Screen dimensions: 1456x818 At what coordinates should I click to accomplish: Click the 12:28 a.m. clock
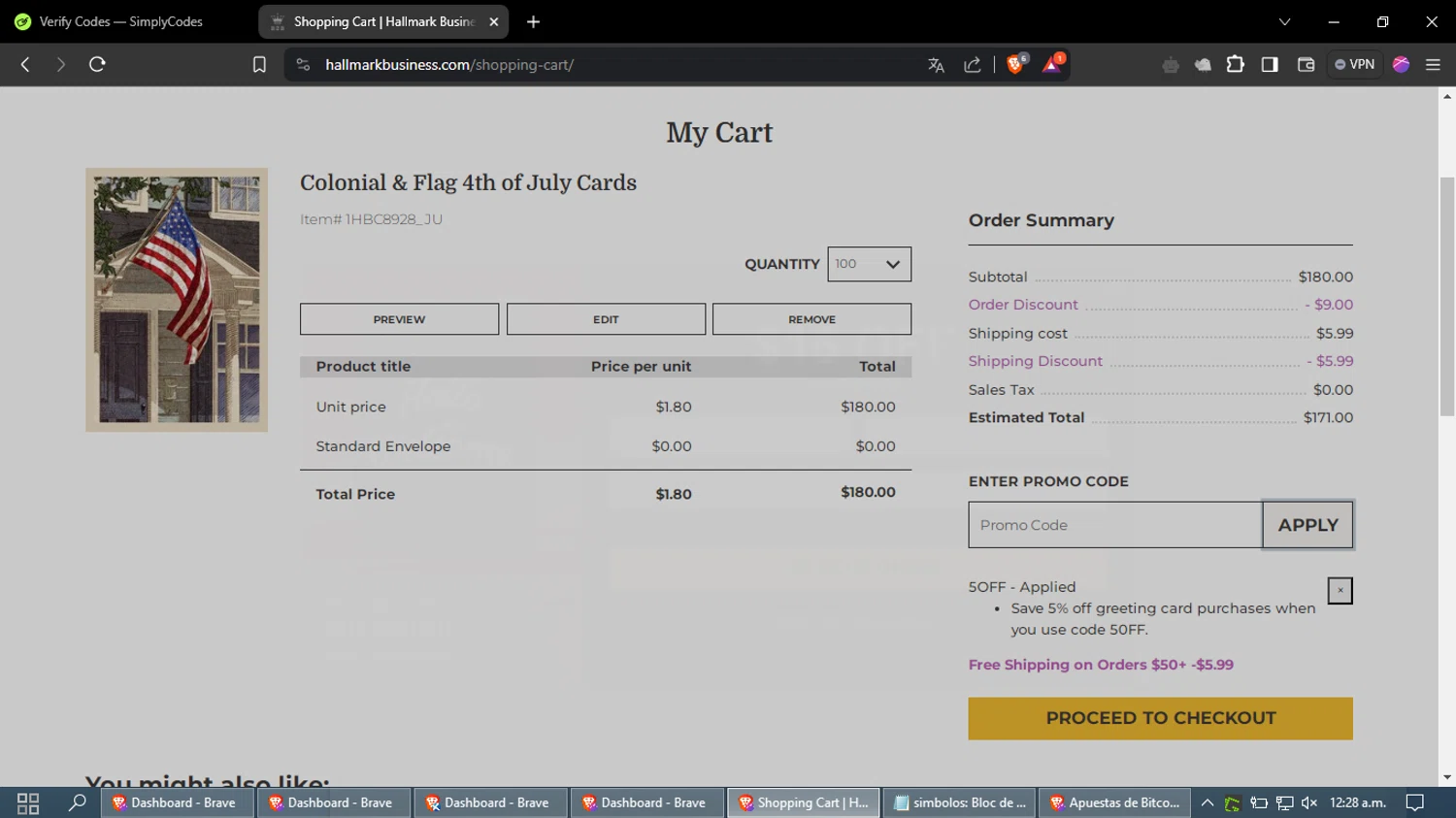(1357, 802)
